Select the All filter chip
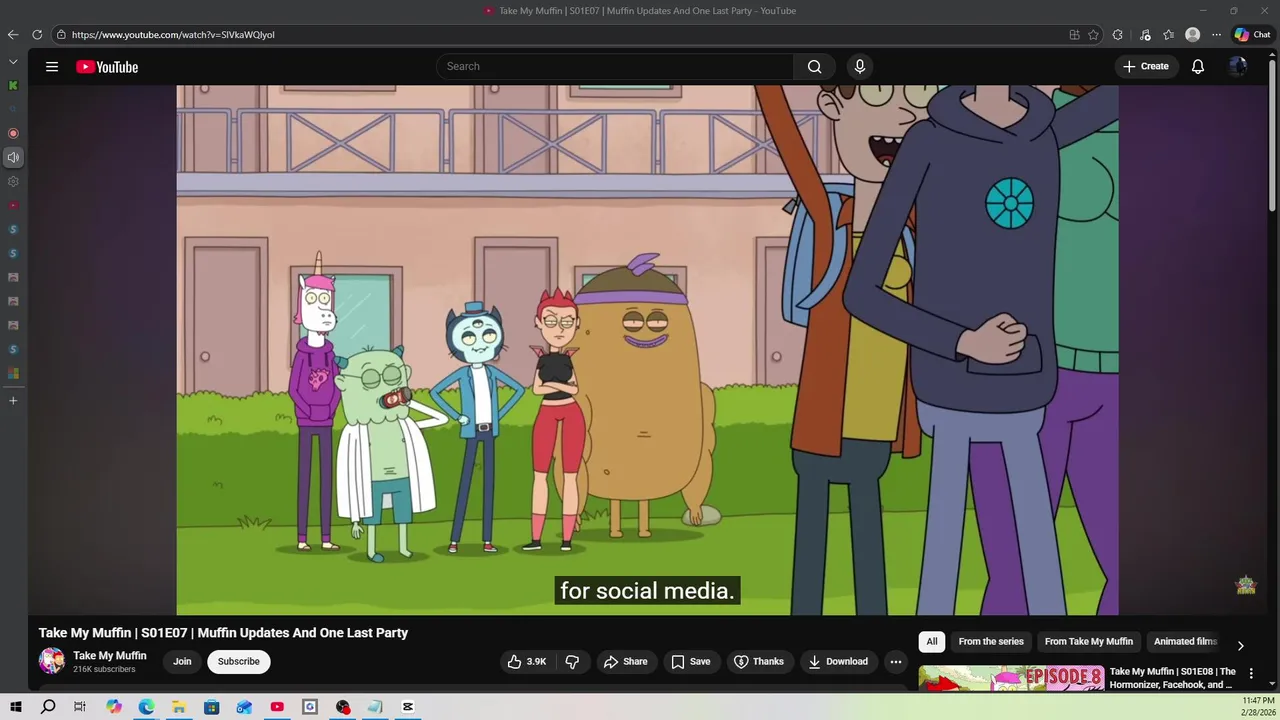The width and height of the screenshot is (1280, 720). click(932, 642)
